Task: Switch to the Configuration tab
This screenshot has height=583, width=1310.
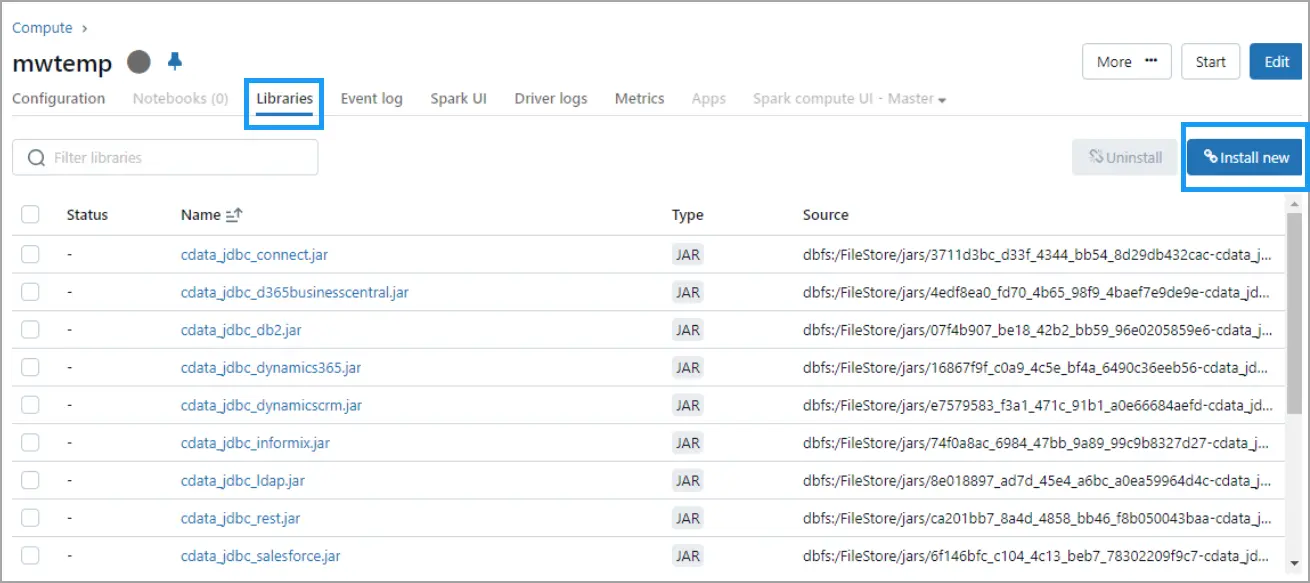Action: tap(58, 99)
